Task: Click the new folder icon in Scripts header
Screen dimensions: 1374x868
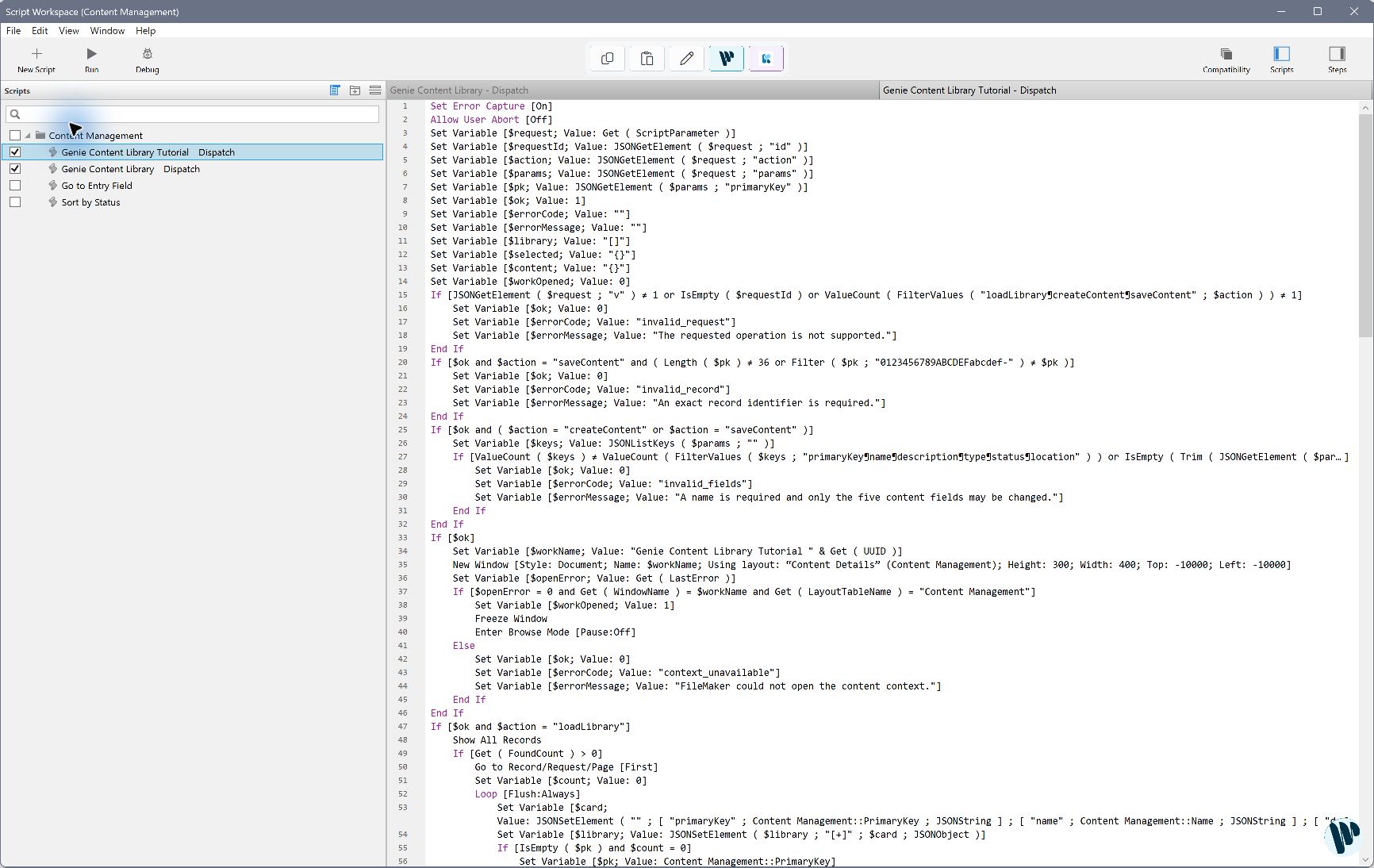Action: [355, 90]
